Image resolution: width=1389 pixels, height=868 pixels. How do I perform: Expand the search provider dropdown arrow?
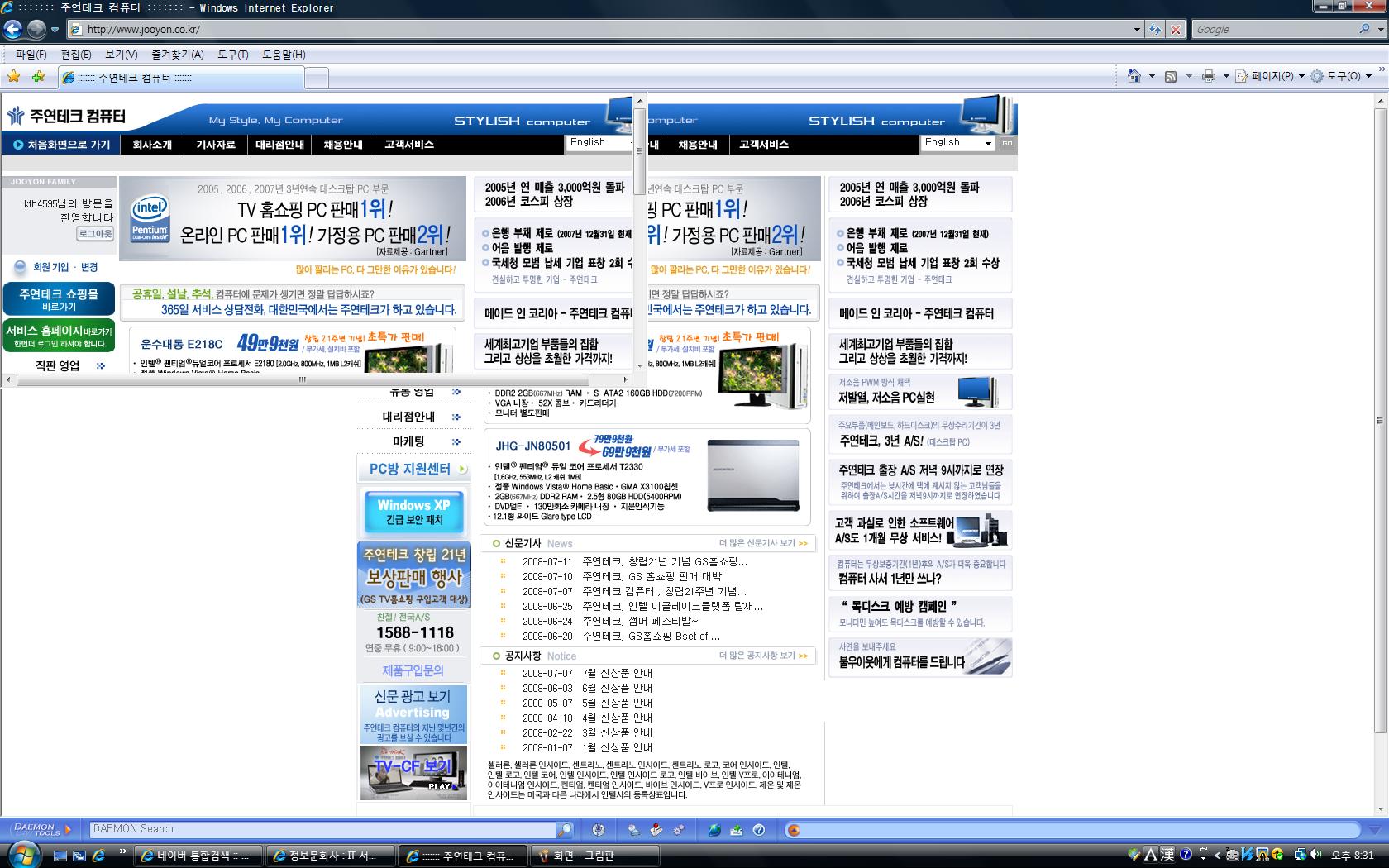click(x=1380, y=29)
